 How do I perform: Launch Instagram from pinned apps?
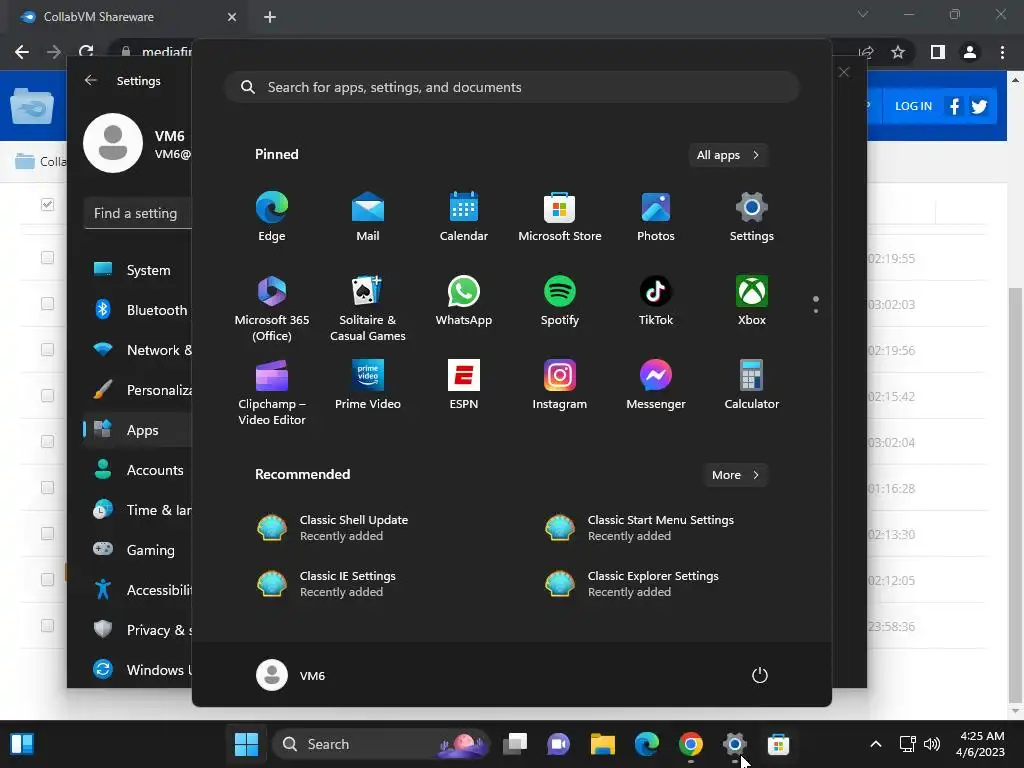[560, 385]
